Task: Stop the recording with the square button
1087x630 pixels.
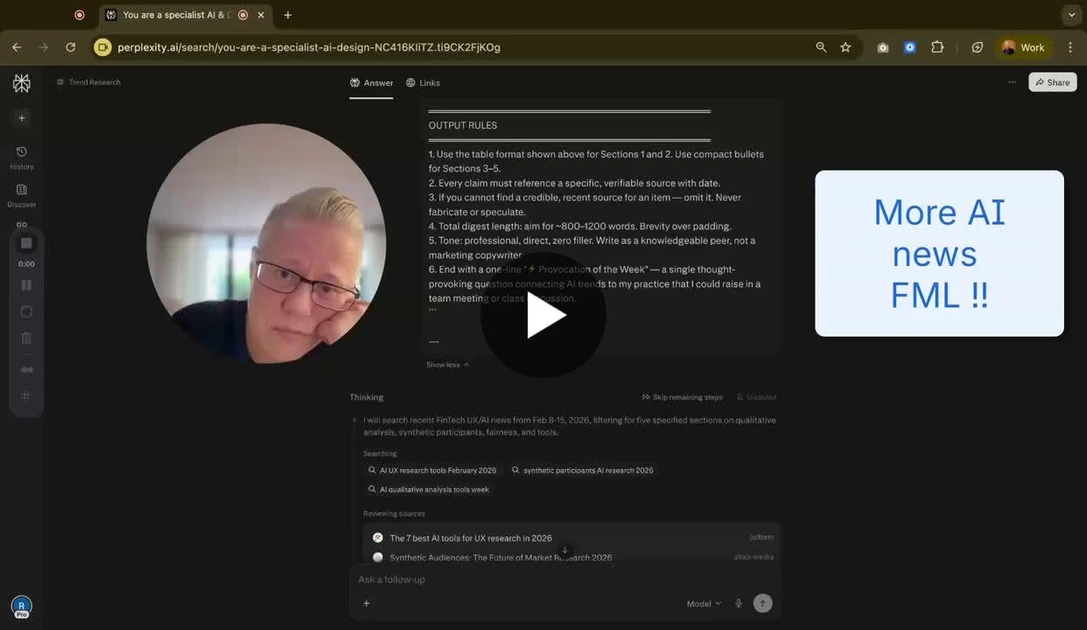Action: 26,243
